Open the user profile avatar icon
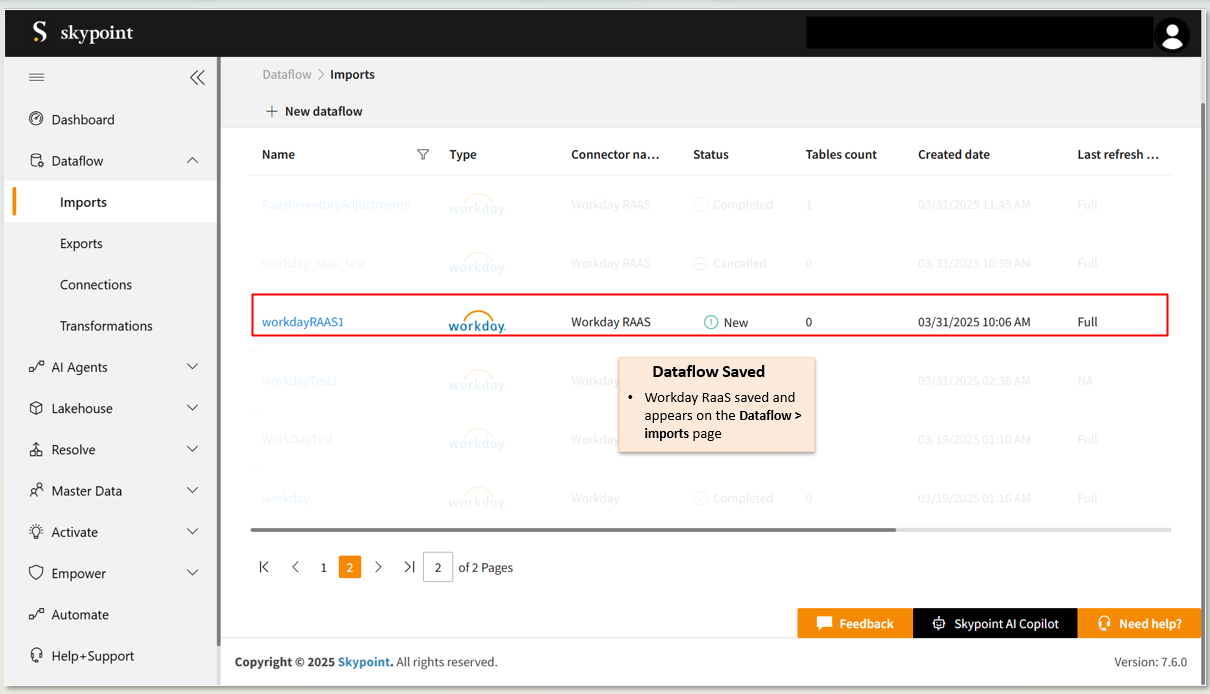The height and width of the screenshot is (694, 1210). [x=1171, y=35]
